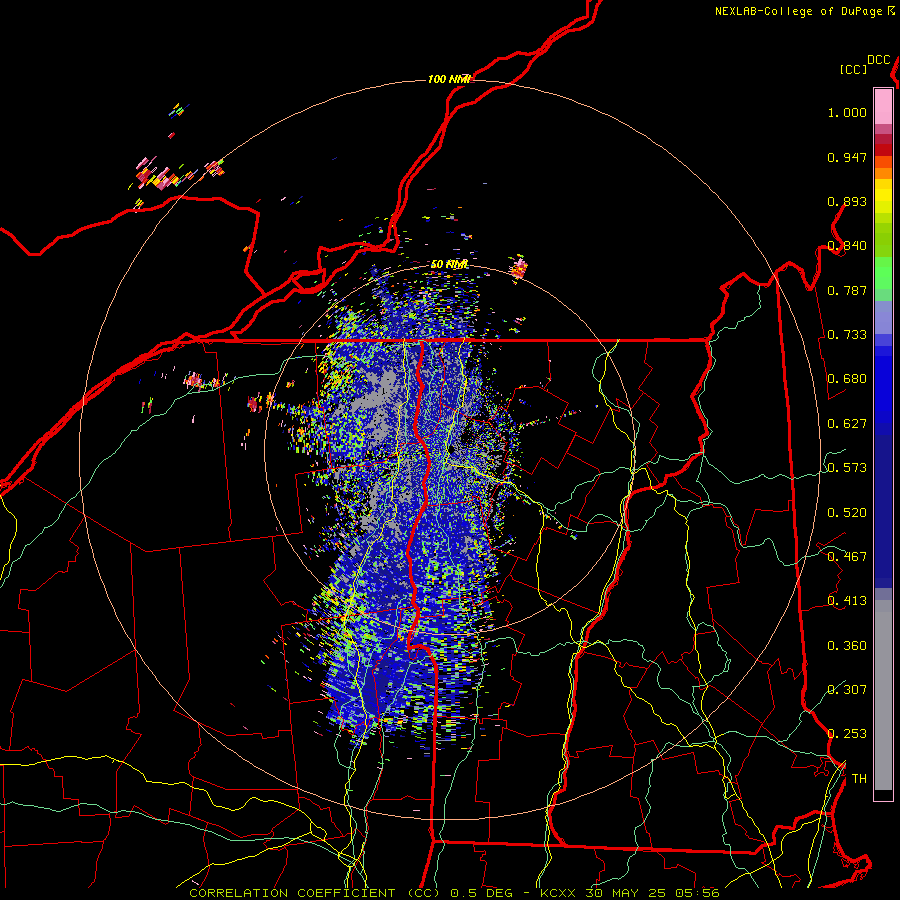Select the 0.467 legend value
900x900 pixels.
click(x=847, y=557)
